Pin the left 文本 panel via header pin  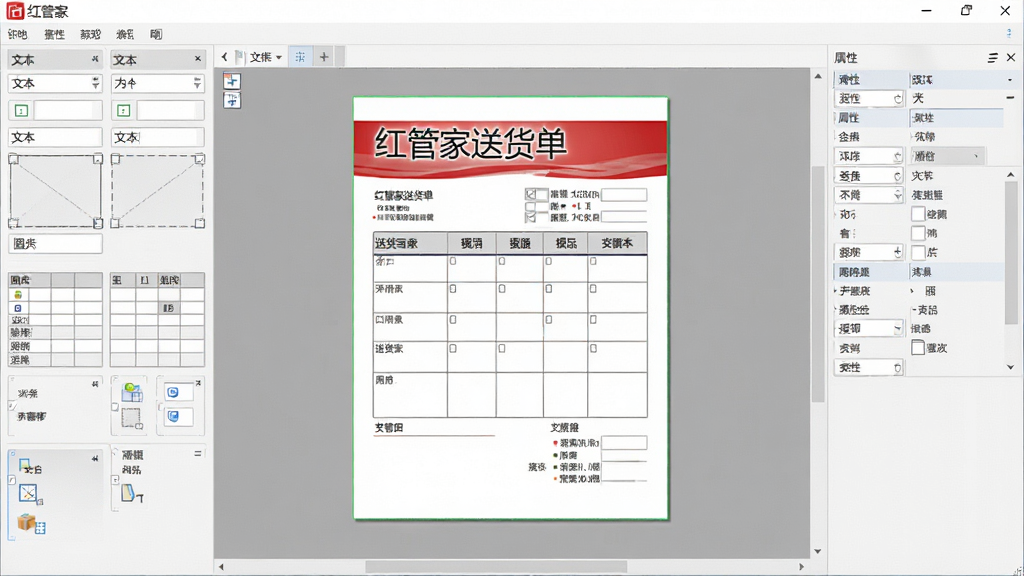95,59
